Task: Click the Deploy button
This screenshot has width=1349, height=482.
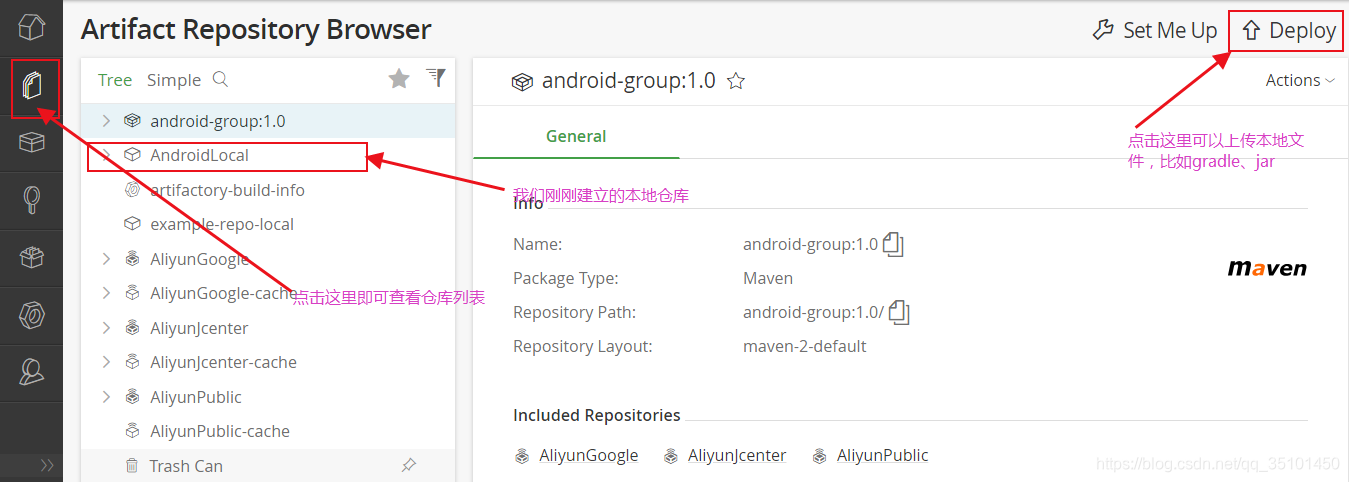Action: point(1289,31)
